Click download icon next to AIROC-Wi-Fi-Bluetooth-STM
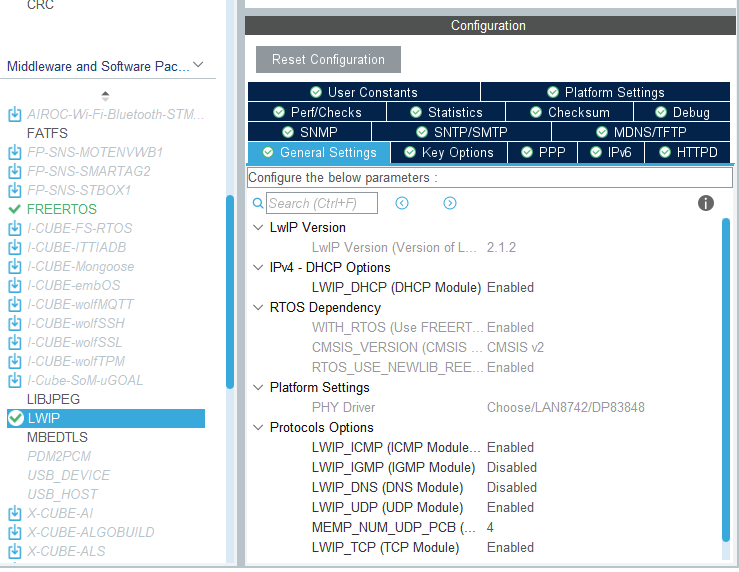 [x=15, y=114]
